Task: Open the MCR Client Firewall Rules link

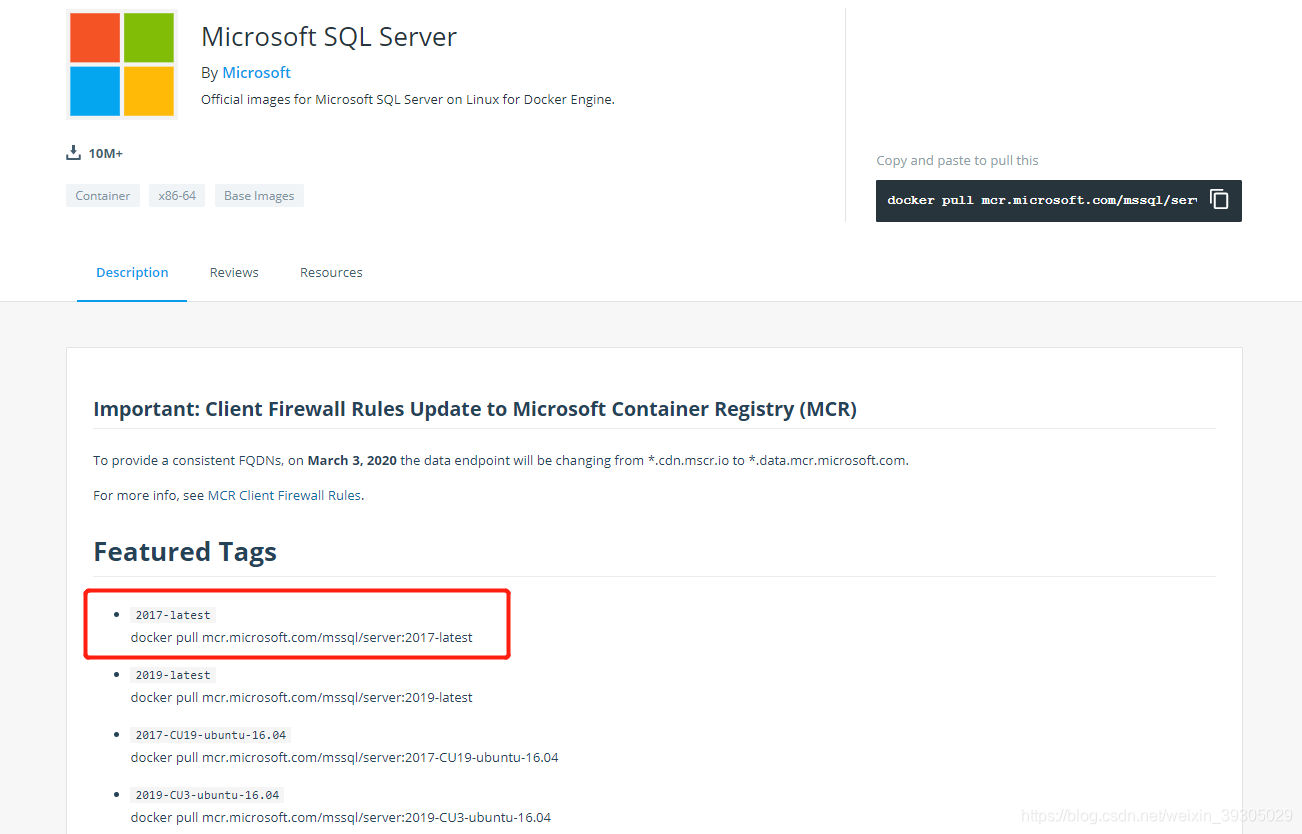Action: [284, 495]
